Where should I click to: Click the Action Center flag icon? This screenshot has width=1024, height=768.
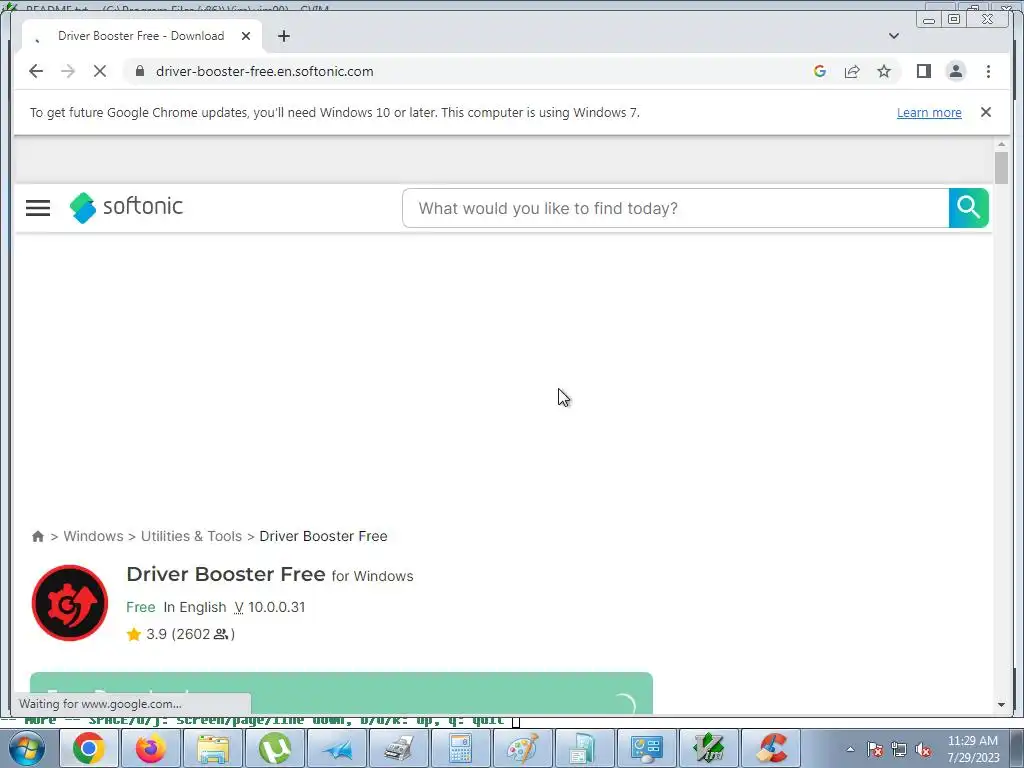pos(875,750)
